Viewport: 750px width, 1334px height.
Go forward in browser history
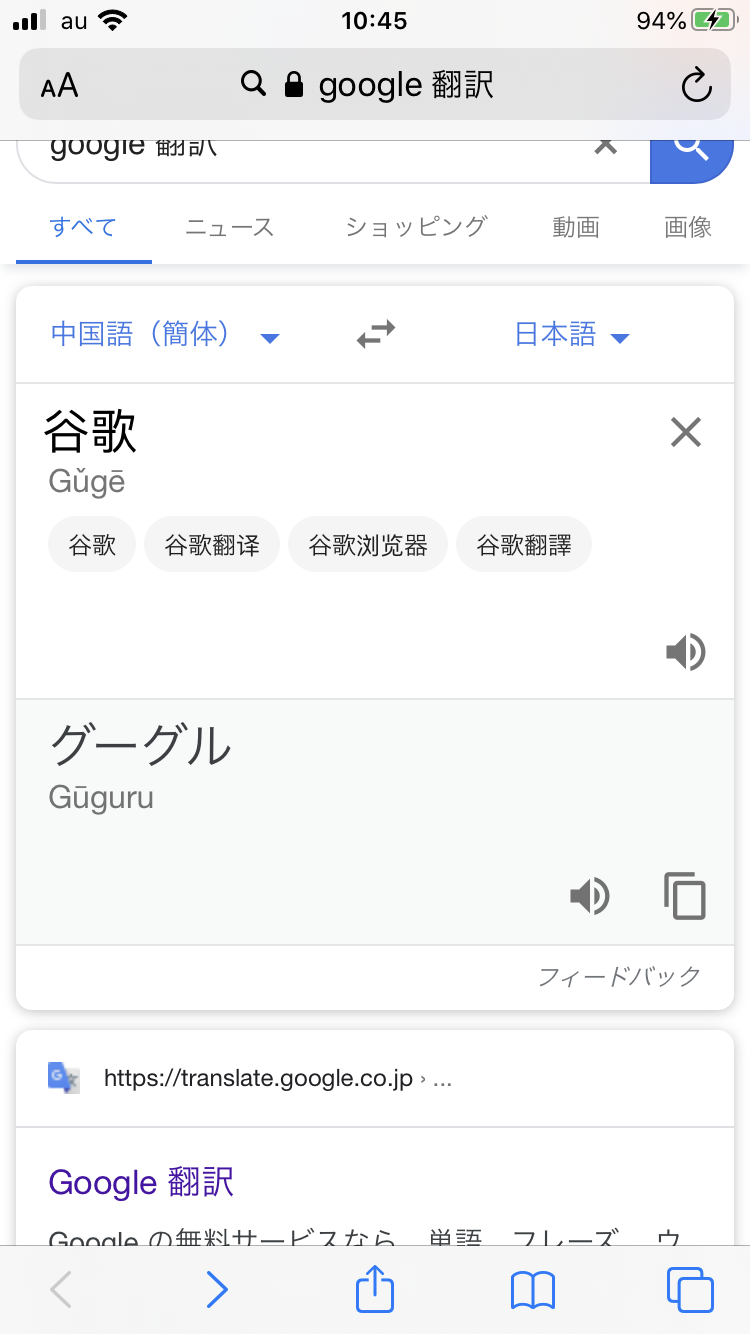(x=216, y=1290)
